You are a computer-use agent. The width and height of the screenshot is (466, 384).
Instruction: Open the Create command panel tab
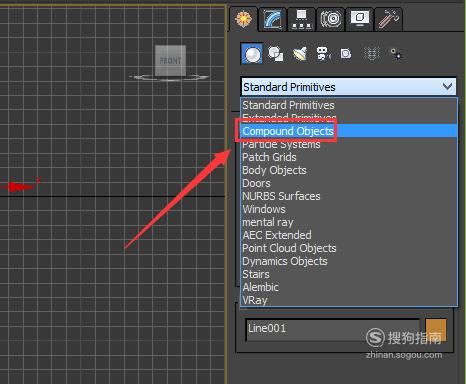[244, 19]
